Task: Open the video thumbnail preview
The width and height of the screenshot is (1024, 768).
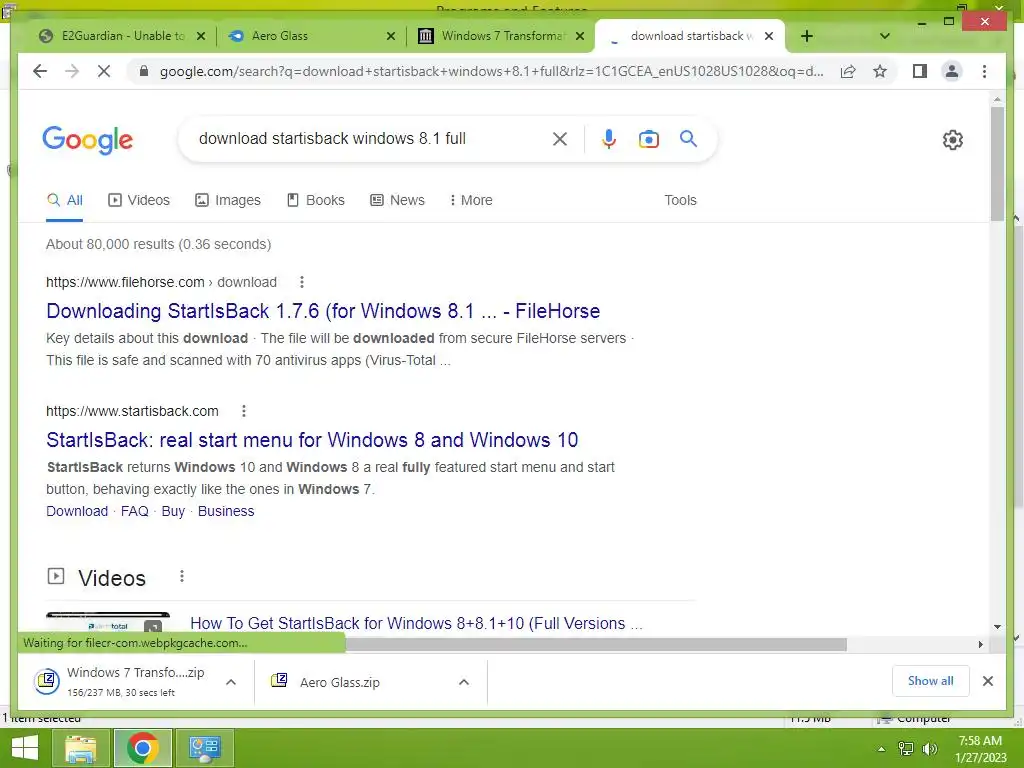Action: pos(108,623)
